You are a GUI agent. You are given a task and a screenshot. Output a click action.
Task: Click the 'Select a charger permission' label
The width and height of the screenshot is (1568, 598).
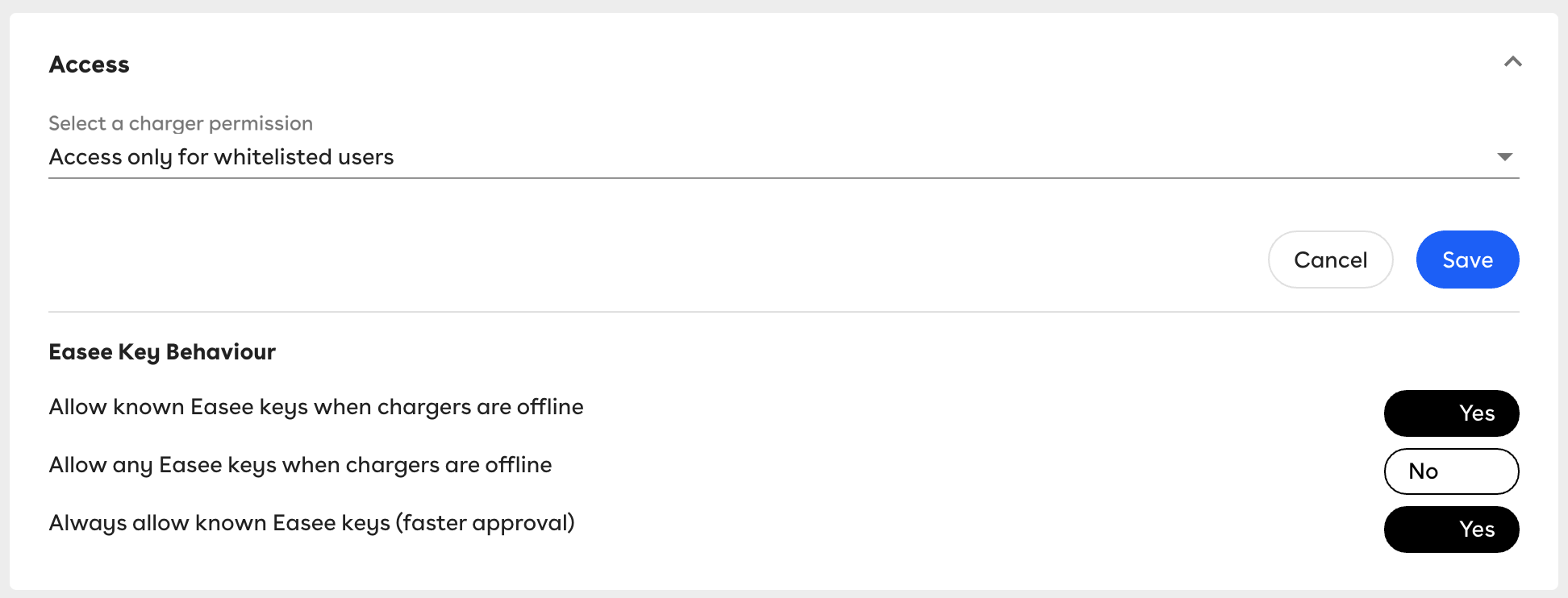click(181, 123)
